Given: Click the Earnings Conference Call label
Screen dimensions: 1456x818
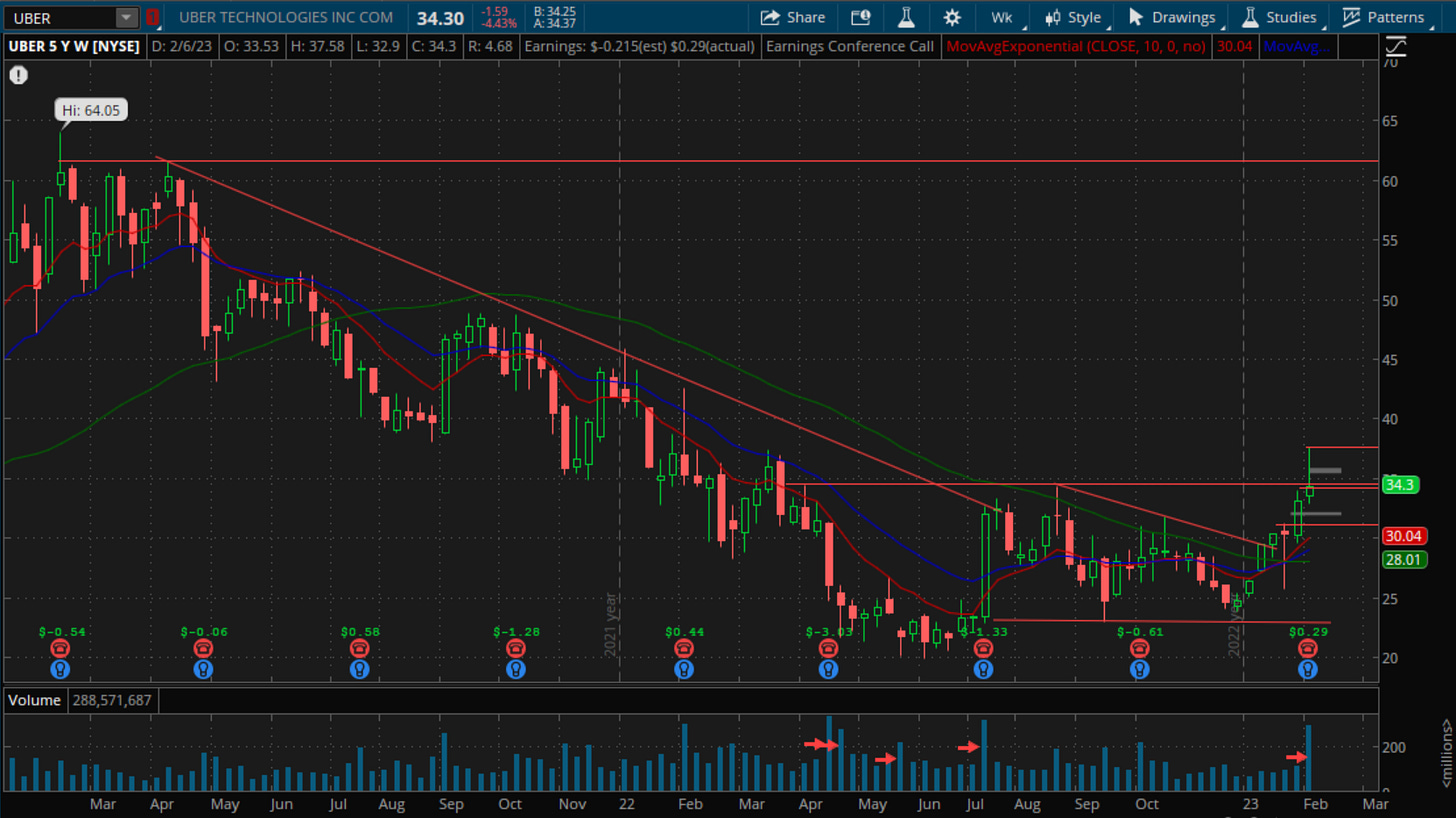Looking at the screenshot, I should coord(848,46).
